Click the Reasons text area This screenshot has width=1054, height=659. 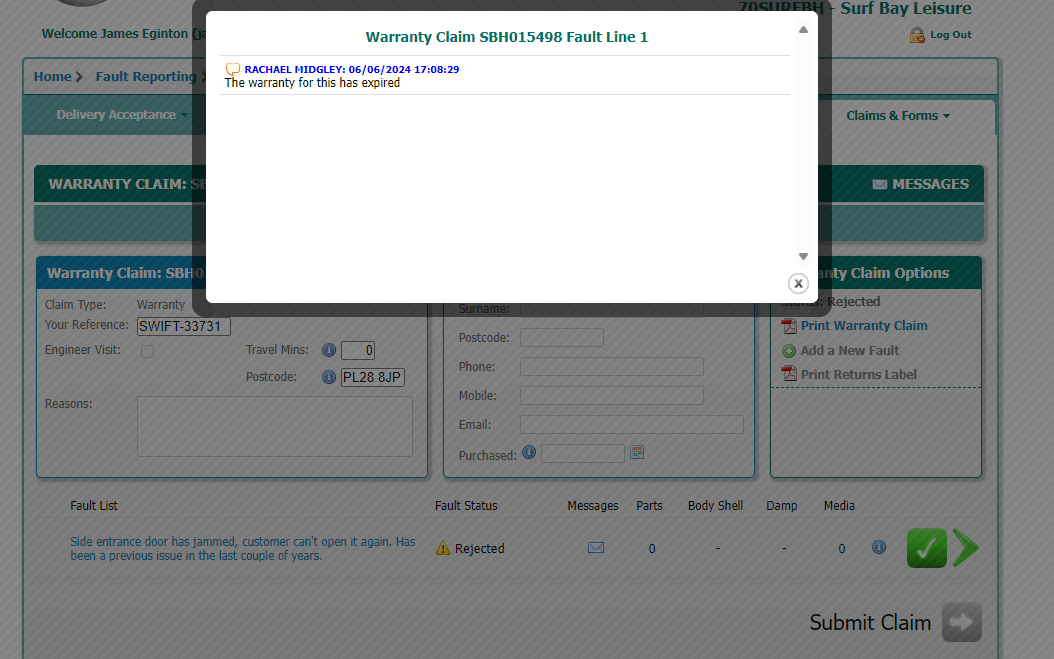click(275, 426)
